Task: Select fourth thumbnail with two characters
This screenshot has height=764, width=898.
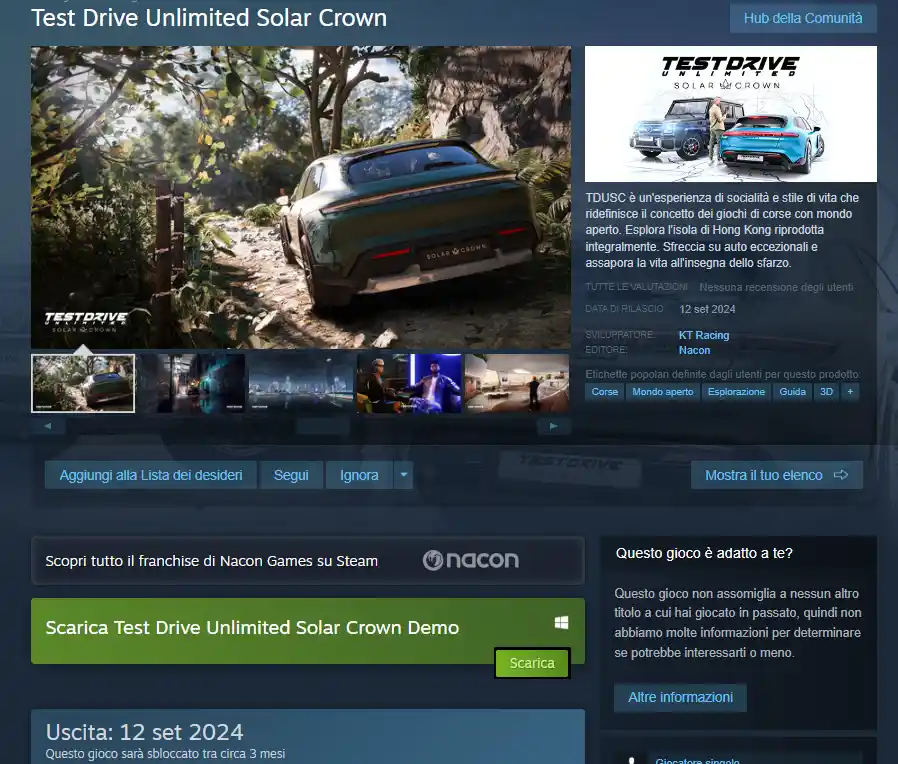Action: click(x=409, y=383)
